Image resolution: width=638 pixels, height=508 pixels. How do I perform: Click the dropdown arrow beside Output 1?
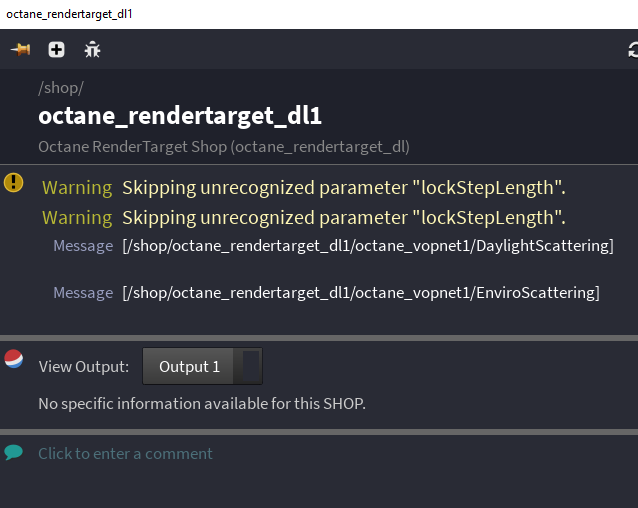click(x=252, y=366)
